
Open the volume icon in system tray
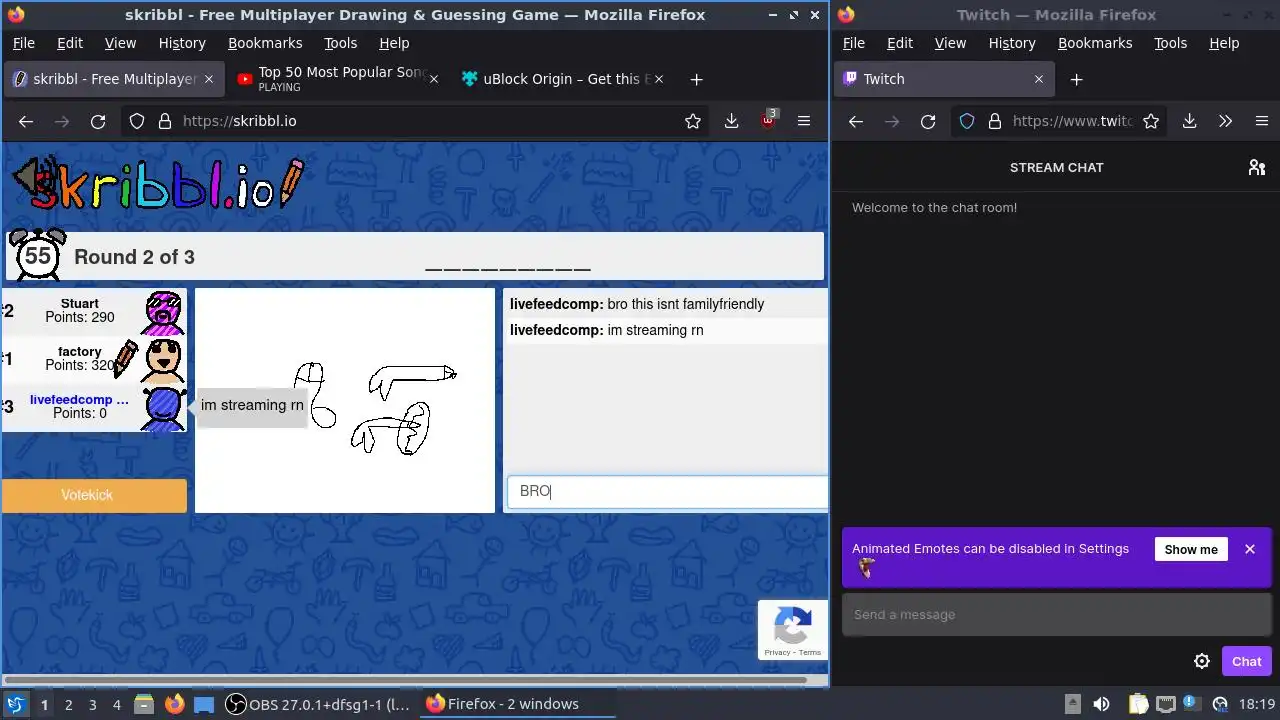[x=1101, y=704]
